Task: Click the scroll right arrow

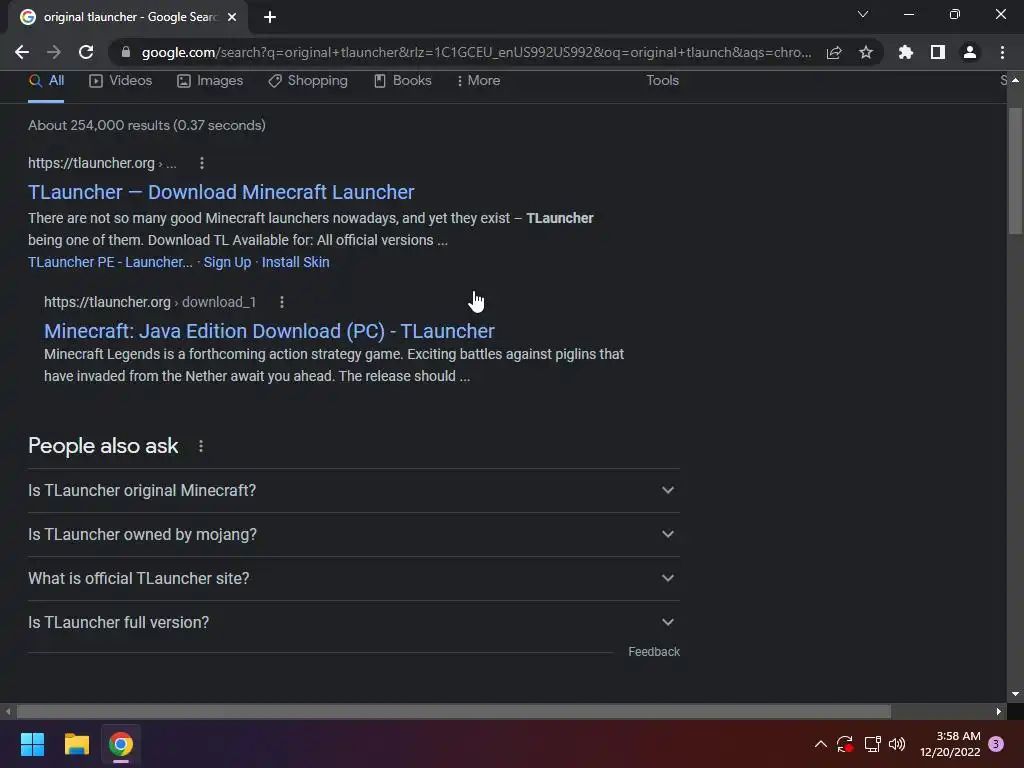Action: click(999, 711)
